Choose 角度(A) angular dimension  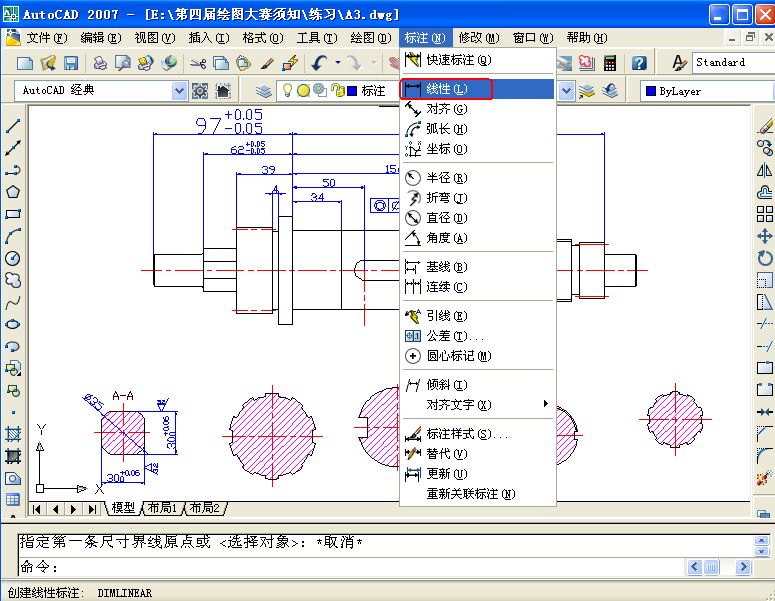click(477, 238)
